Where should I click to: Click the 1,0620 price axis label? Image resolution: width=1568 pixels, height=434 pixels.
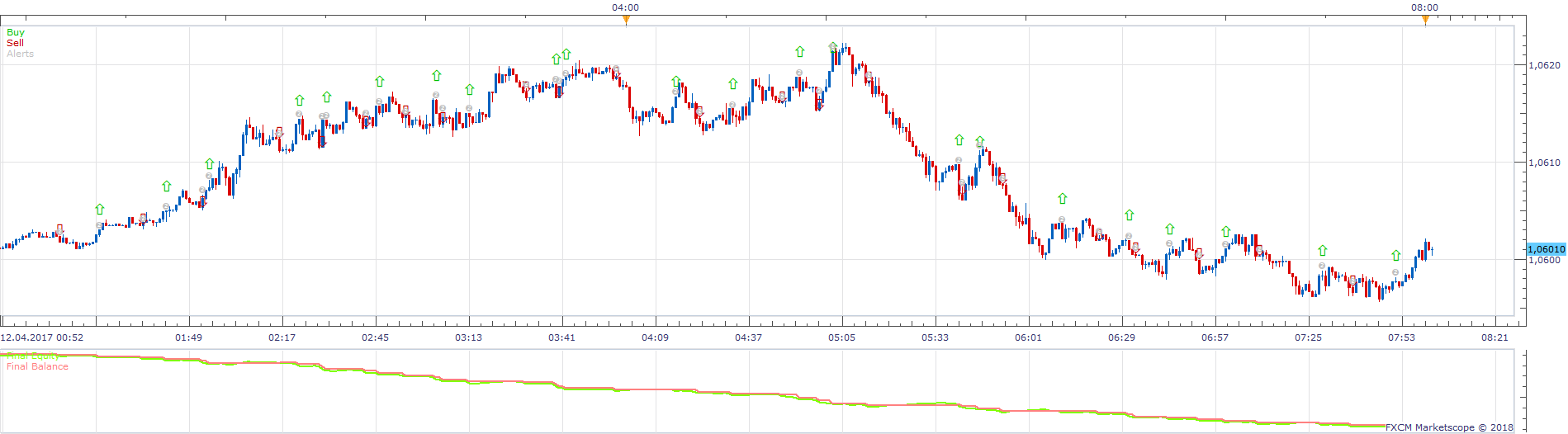point(1544,65)
